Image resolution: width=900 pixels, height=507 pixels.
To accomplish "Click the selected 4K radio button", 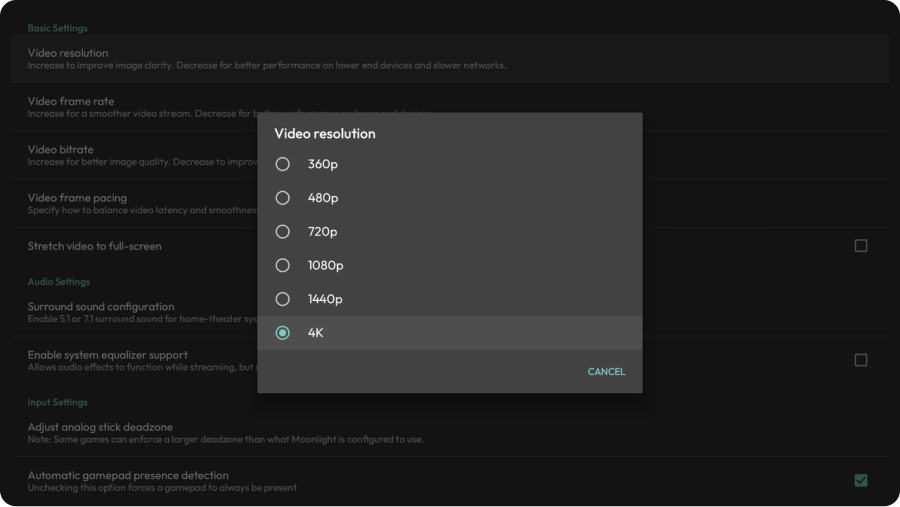I will 283,333.
